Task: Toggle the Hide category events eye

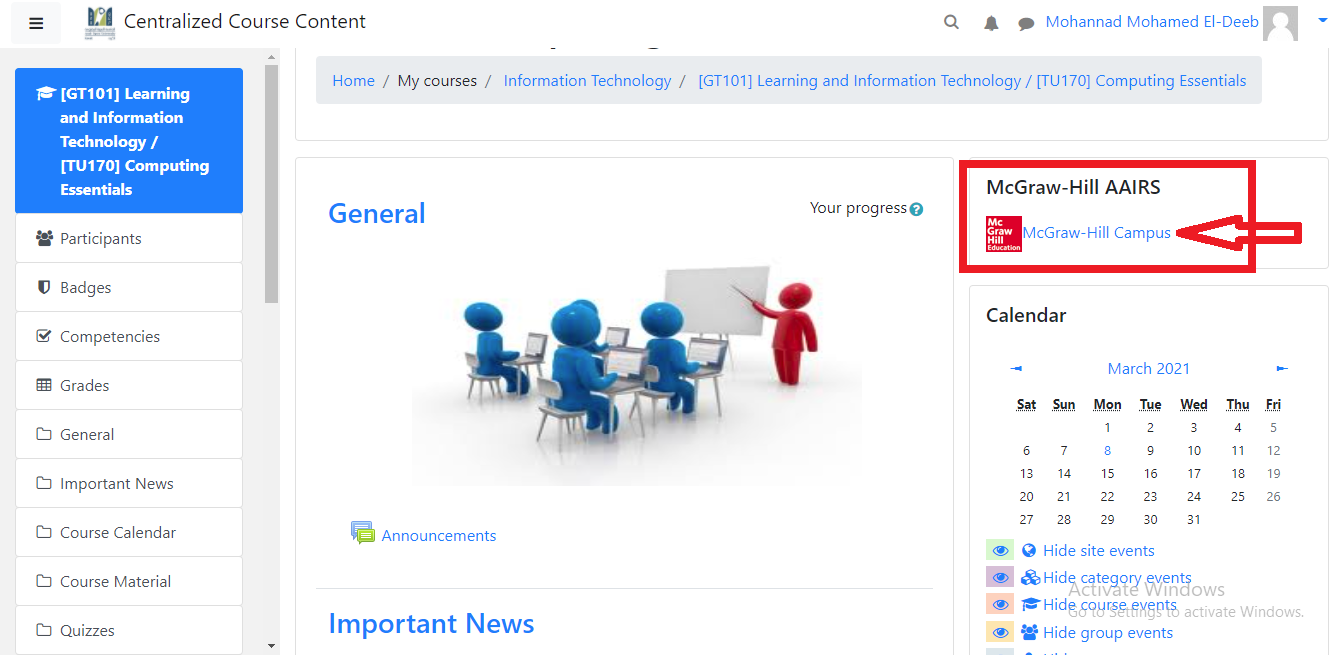Action: [1000, 577]
